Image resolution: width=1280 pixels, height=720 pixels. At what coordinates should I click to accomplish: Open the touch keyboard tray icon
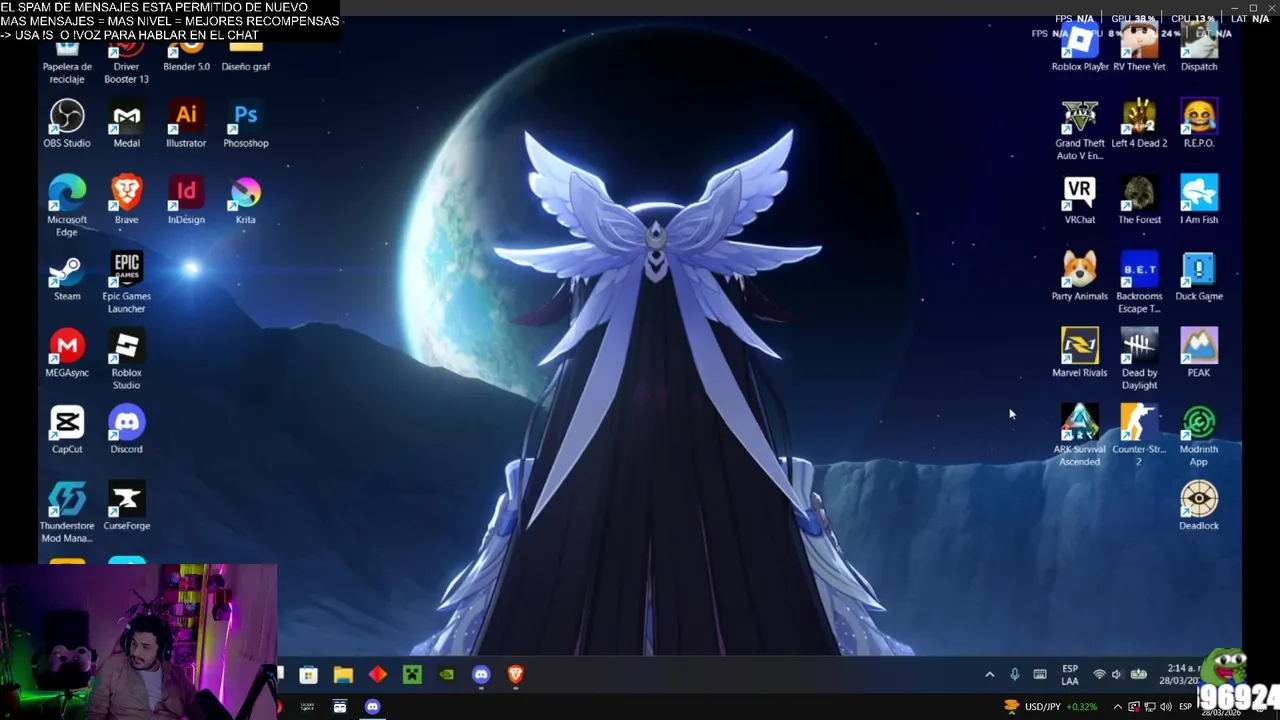click(1040, 675)
